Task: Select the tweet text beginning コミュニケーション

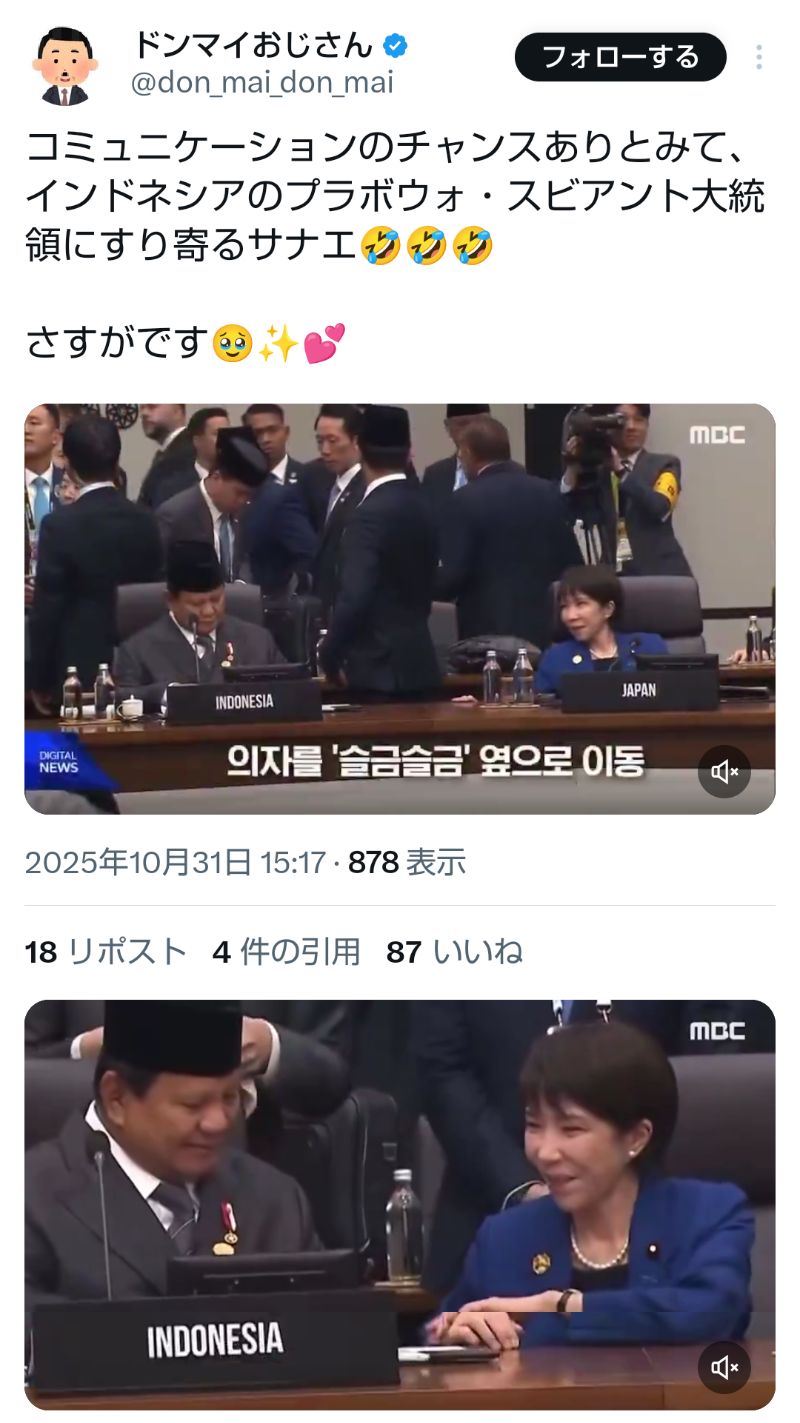Action: 395,197
